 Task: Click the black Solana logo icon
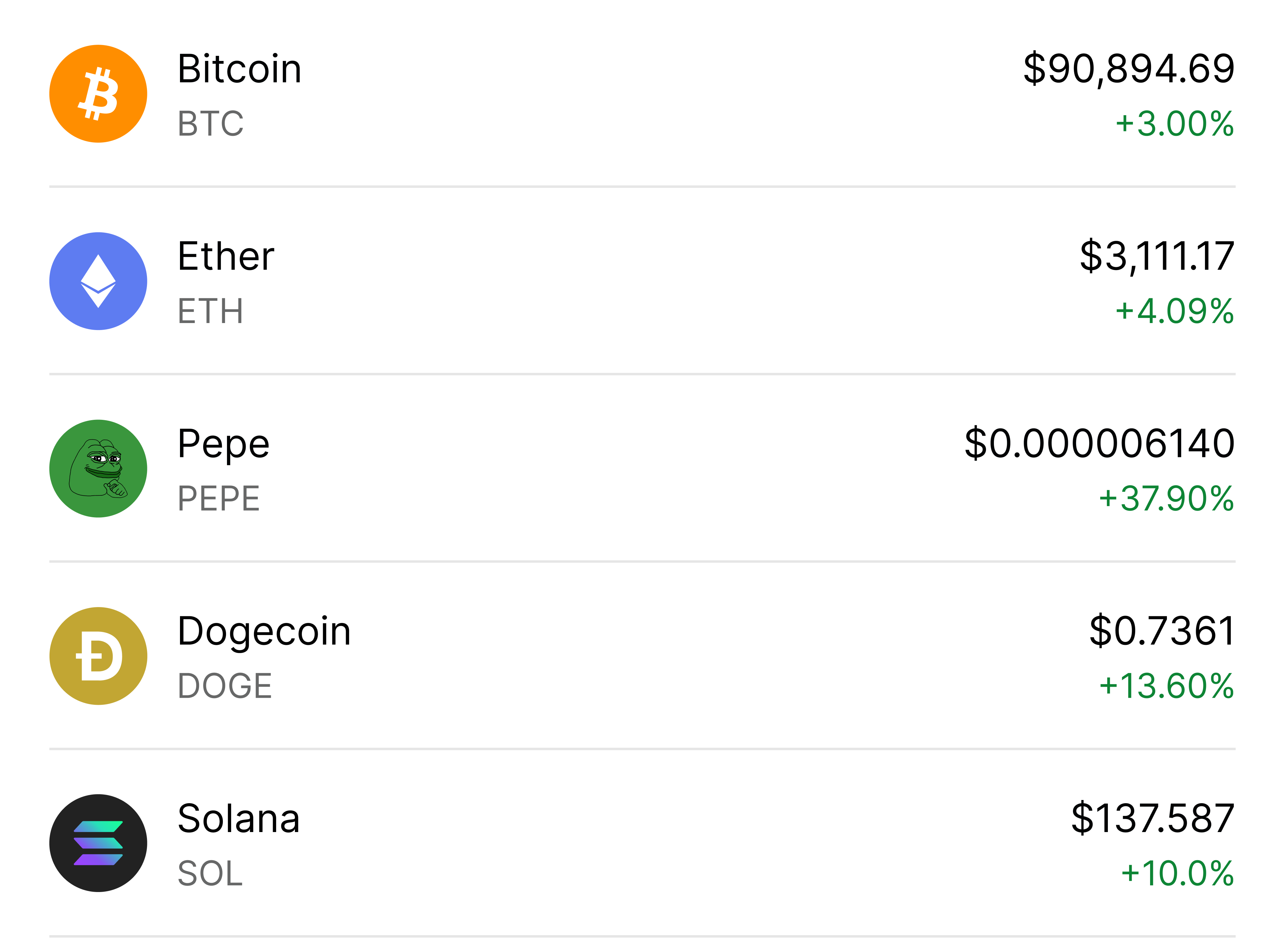(x=98, y=843)
